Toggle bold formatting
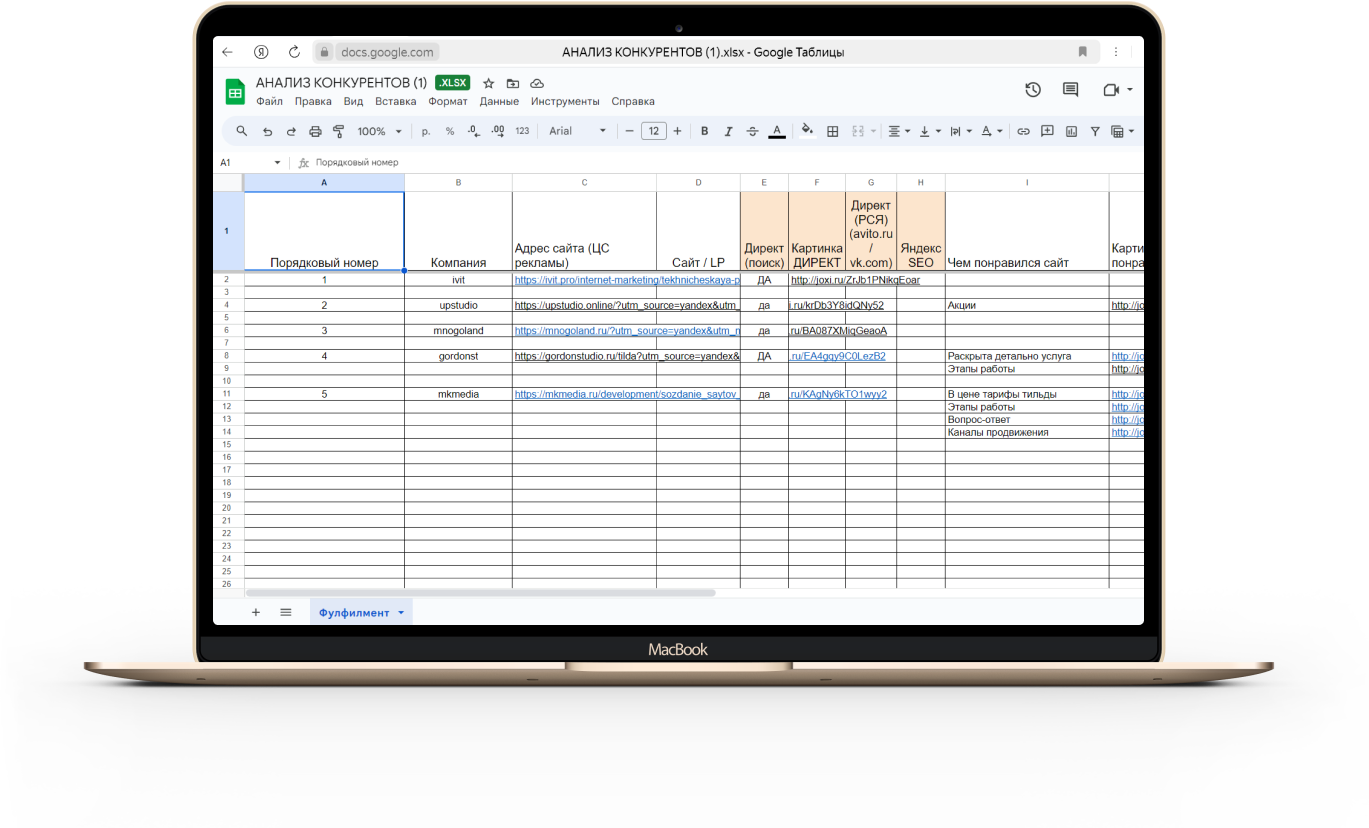Screen dimensions: 1369x828 click(704, 131)
